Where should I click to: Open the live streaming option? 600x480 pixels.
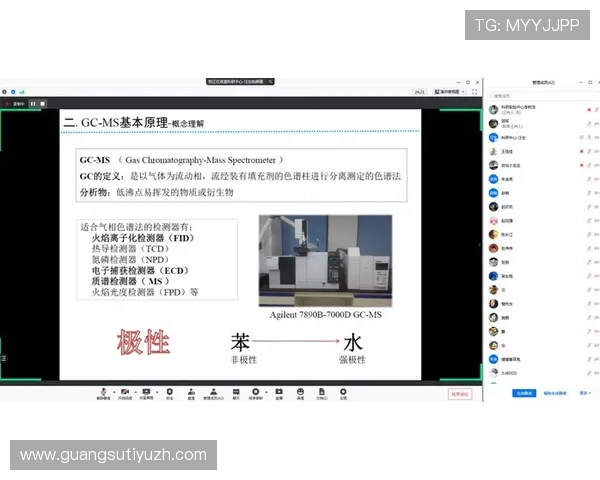(x=279, y=393)
